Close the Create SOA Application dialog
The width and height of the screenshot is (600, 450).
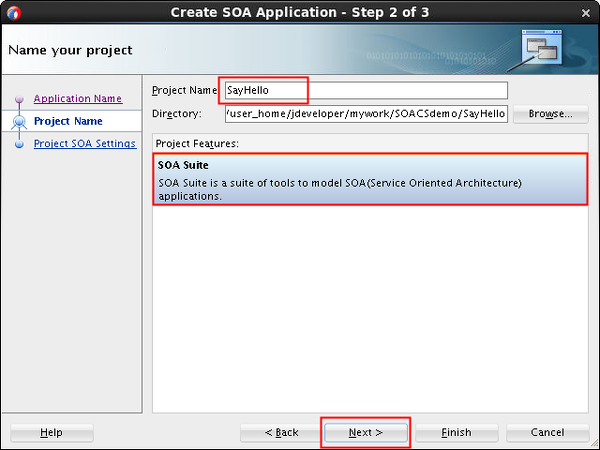585,13
